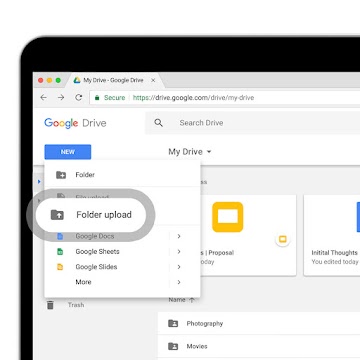Open the Initial Thoughts file card

click(x=332, y=235)
